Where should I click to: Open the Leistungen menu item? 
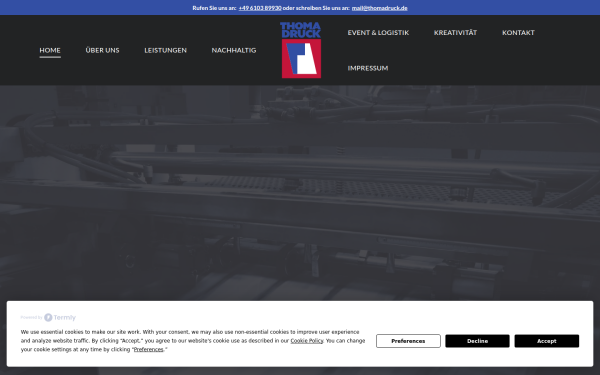[165, 50]
